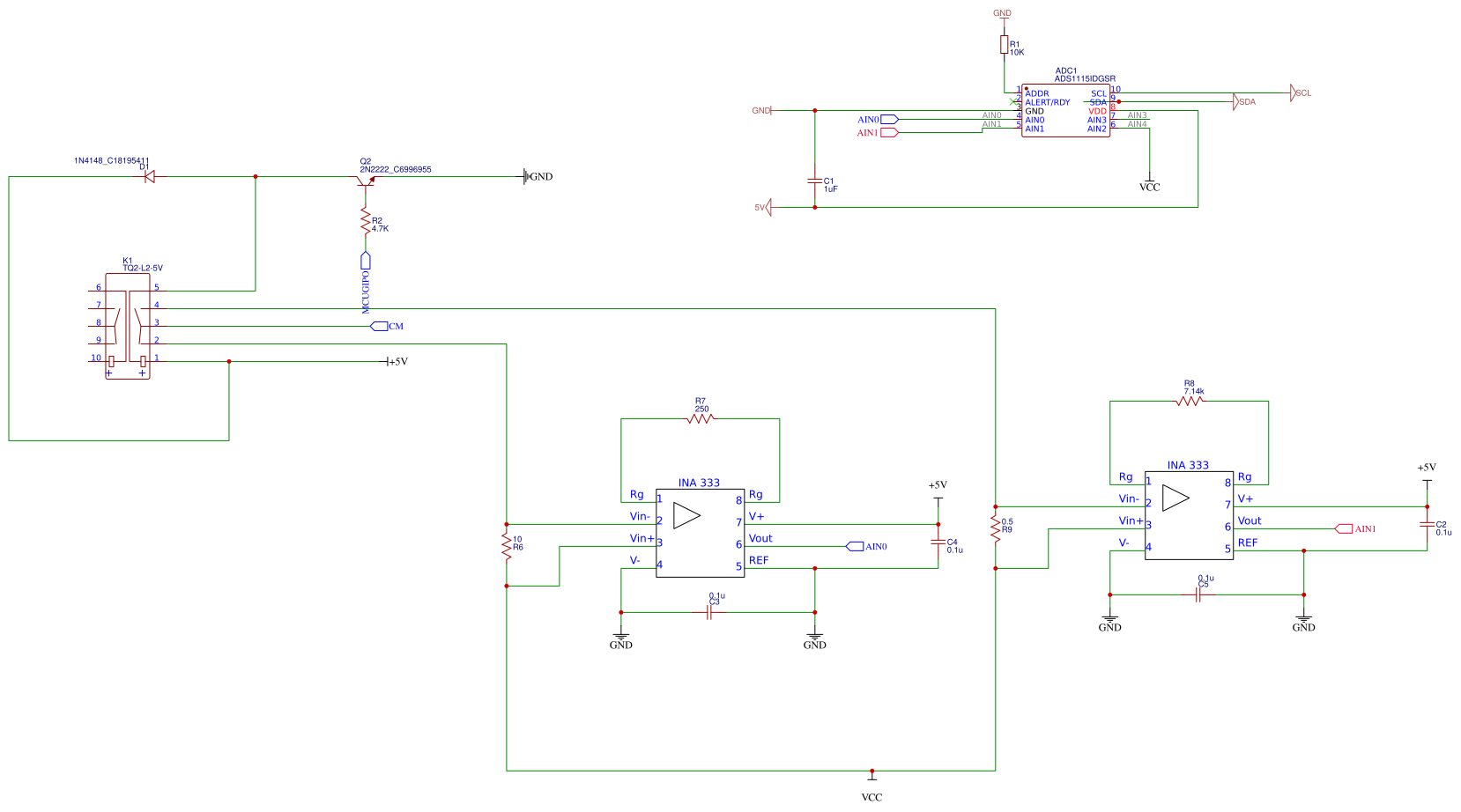The height and width of the screenshot is (812, 1461).
Task: Select the VCC power symbol at bottom
Action: [x=871, y=777]
